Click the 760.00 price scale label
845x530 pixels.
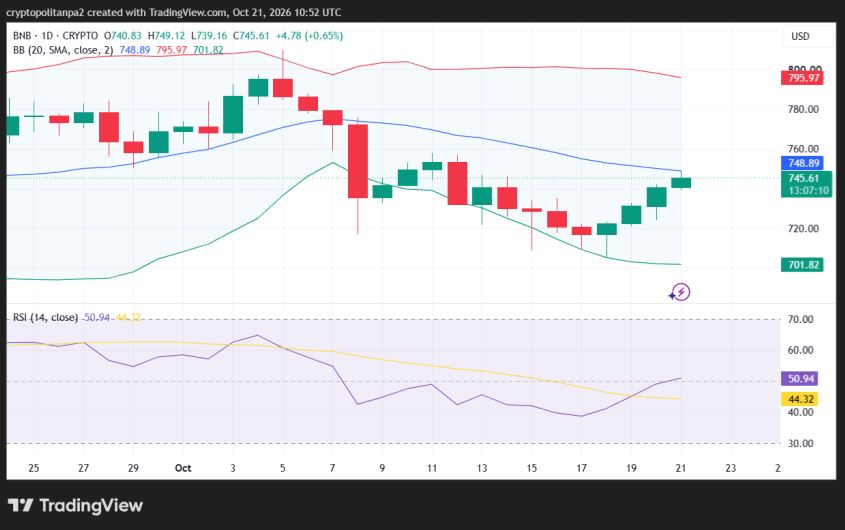(x=803, y=149)
